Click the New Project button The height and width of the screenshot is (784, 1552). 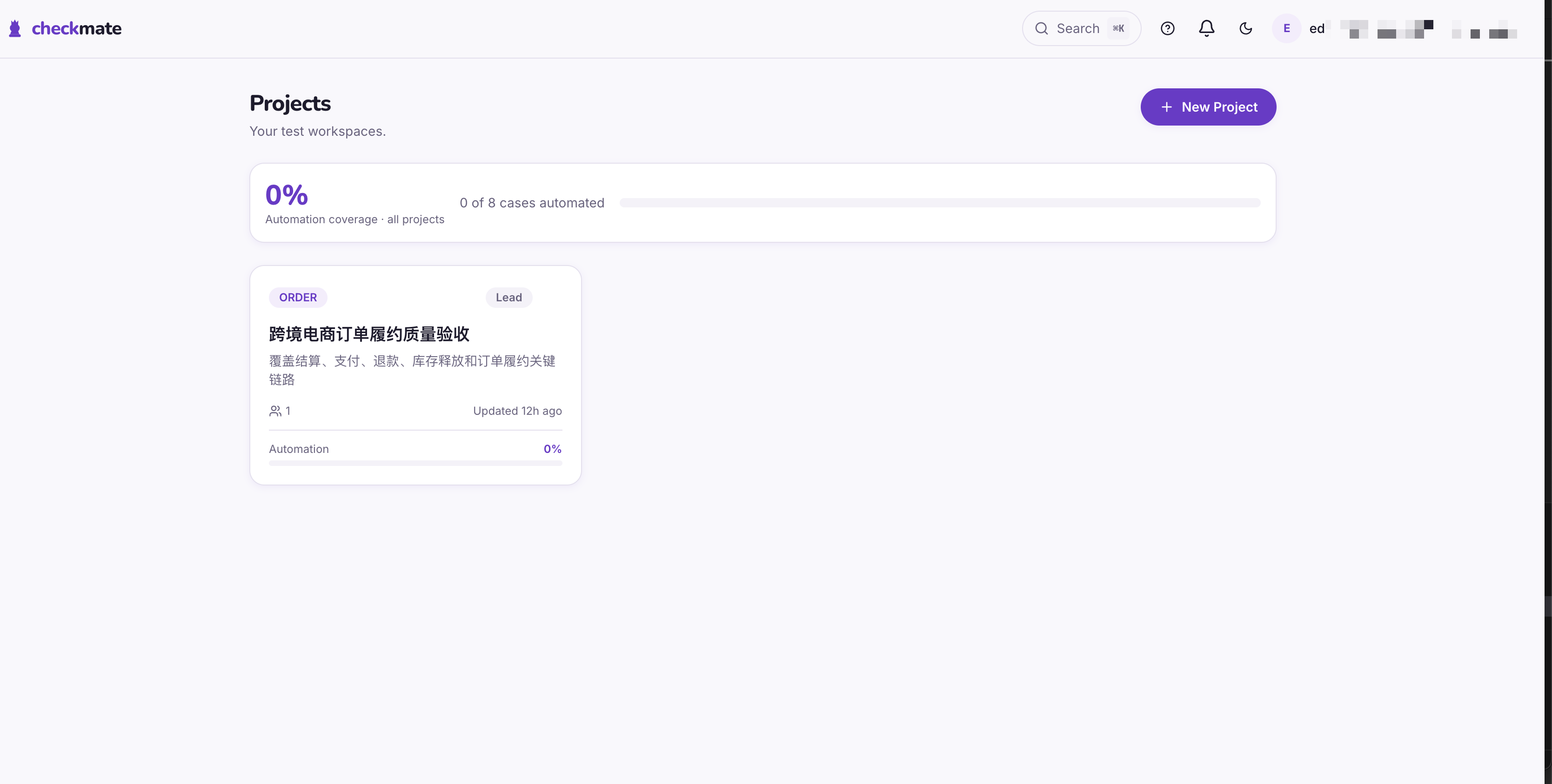click(1208, 107)
